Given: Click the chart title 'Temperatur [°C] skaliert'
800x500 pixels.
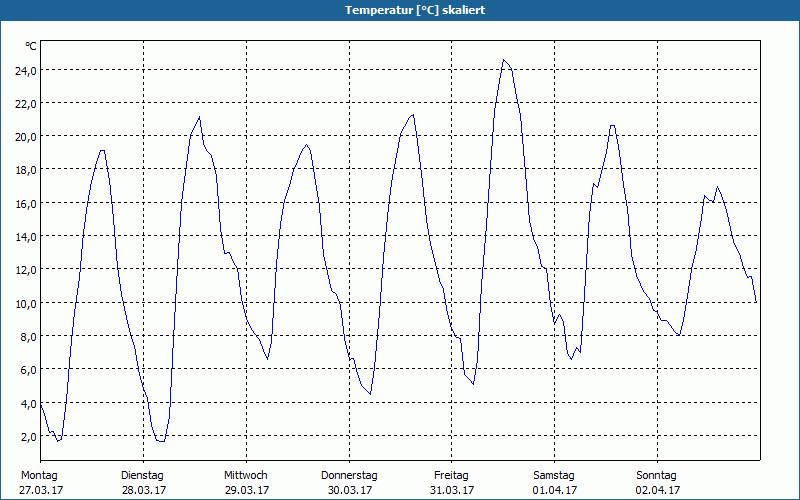Looking at the screenshot, I should click(x=415, y=10).
